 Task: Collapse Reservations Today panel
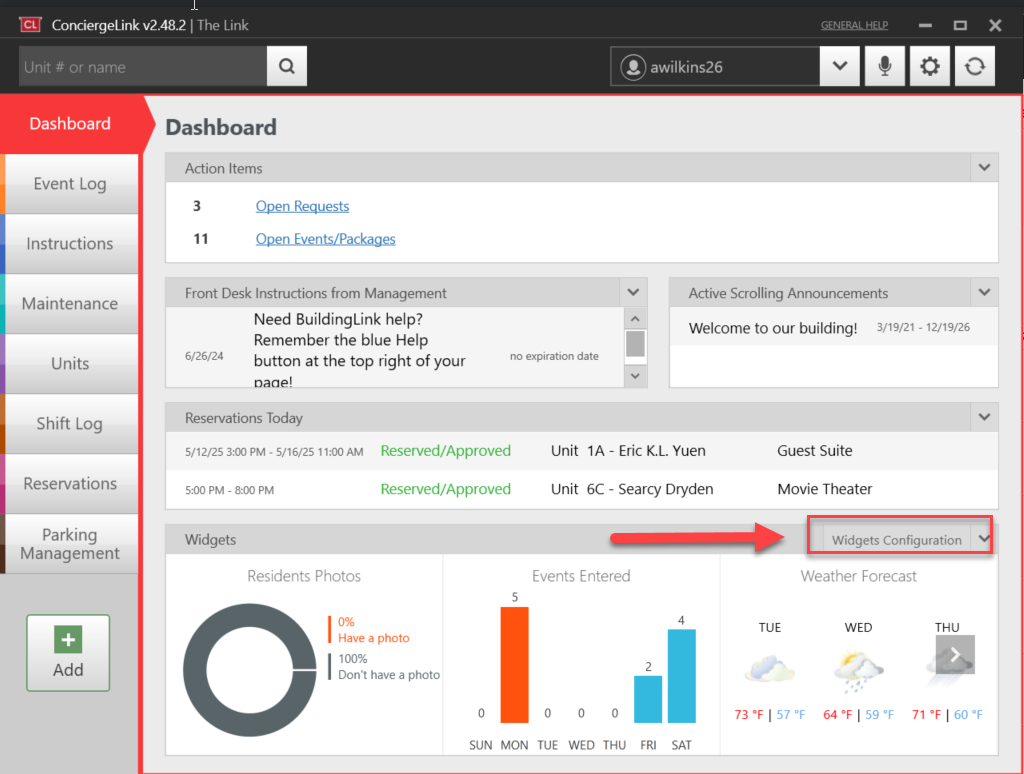(984, 417)
